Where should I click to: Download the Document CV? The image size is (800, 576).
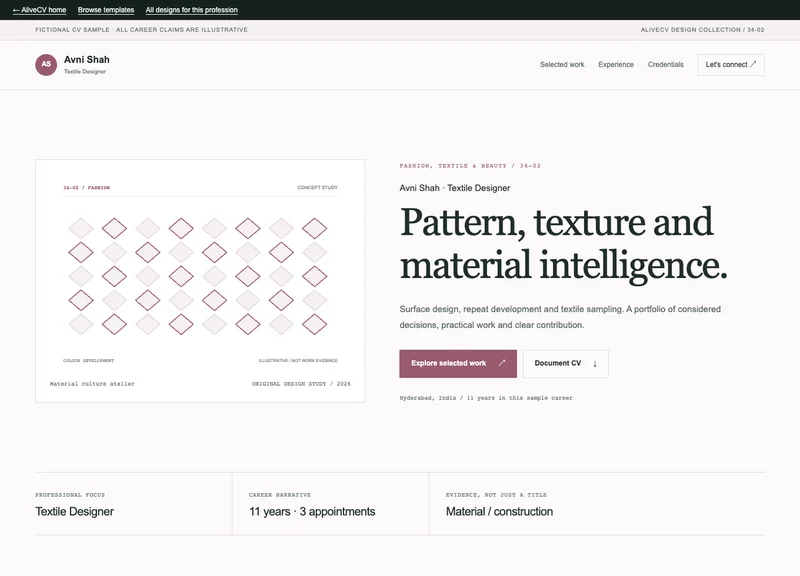coord(565,364)
